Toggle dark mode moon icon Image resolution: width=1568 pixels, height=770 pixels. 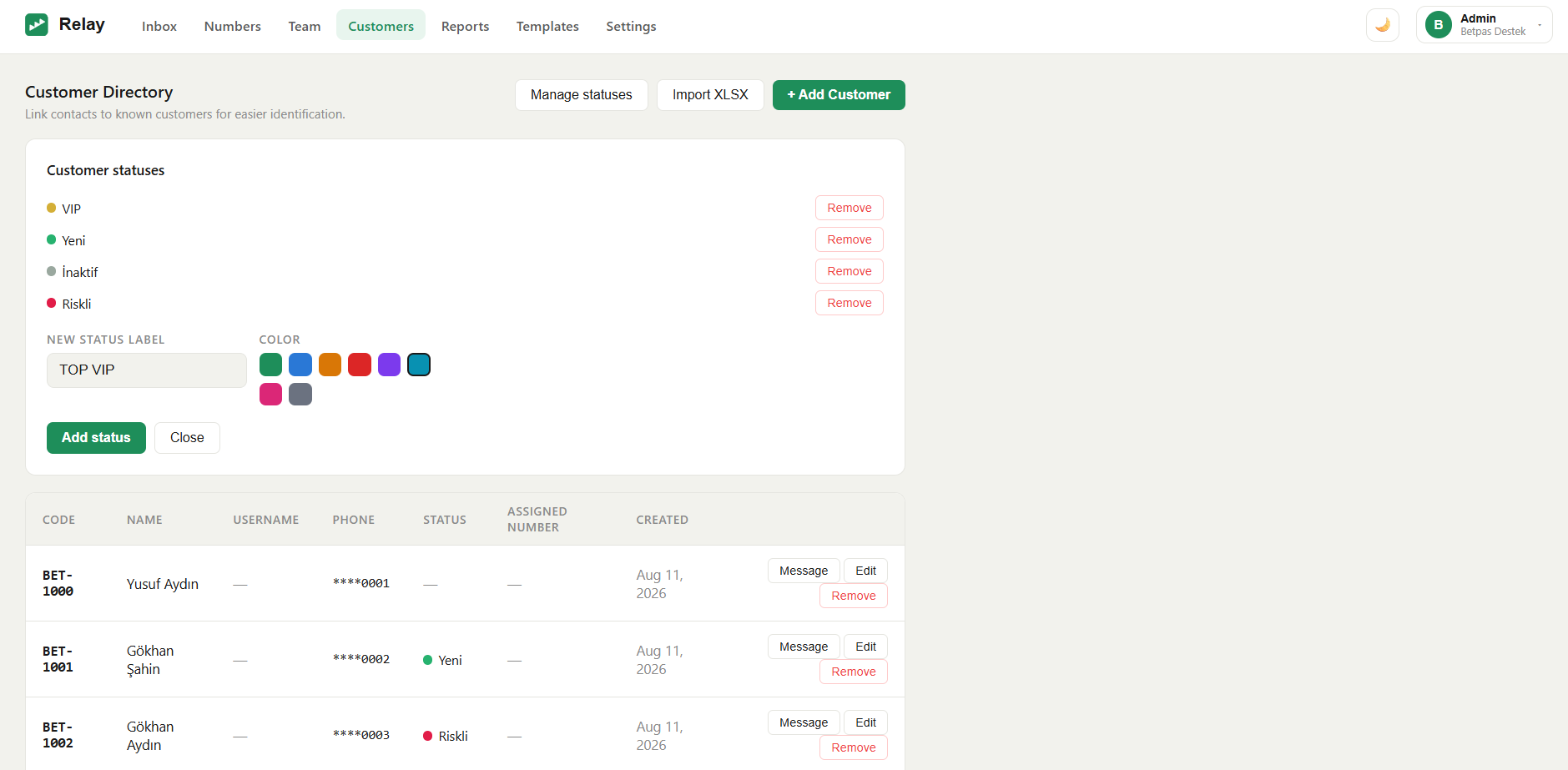[1382, 25]
